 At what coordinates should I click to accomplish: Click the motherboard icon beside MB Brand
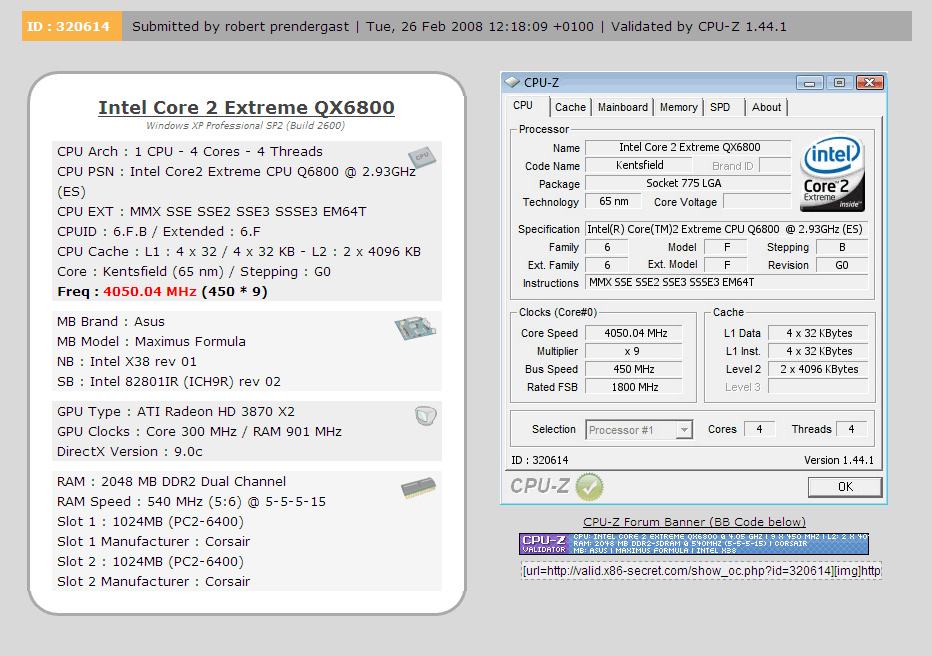point(415,328)
